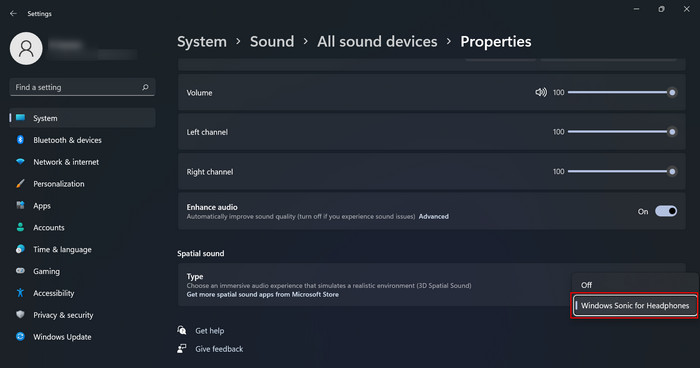The width and height of the screenshot is (700, 368).
Task: Mute volume via speaker icon
Action: click(x=541, y=92)
